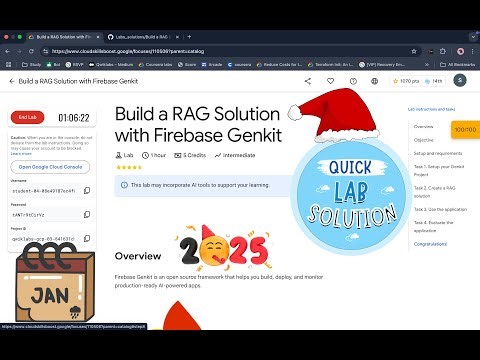Open the Arcade bookmark

[212, 64]
